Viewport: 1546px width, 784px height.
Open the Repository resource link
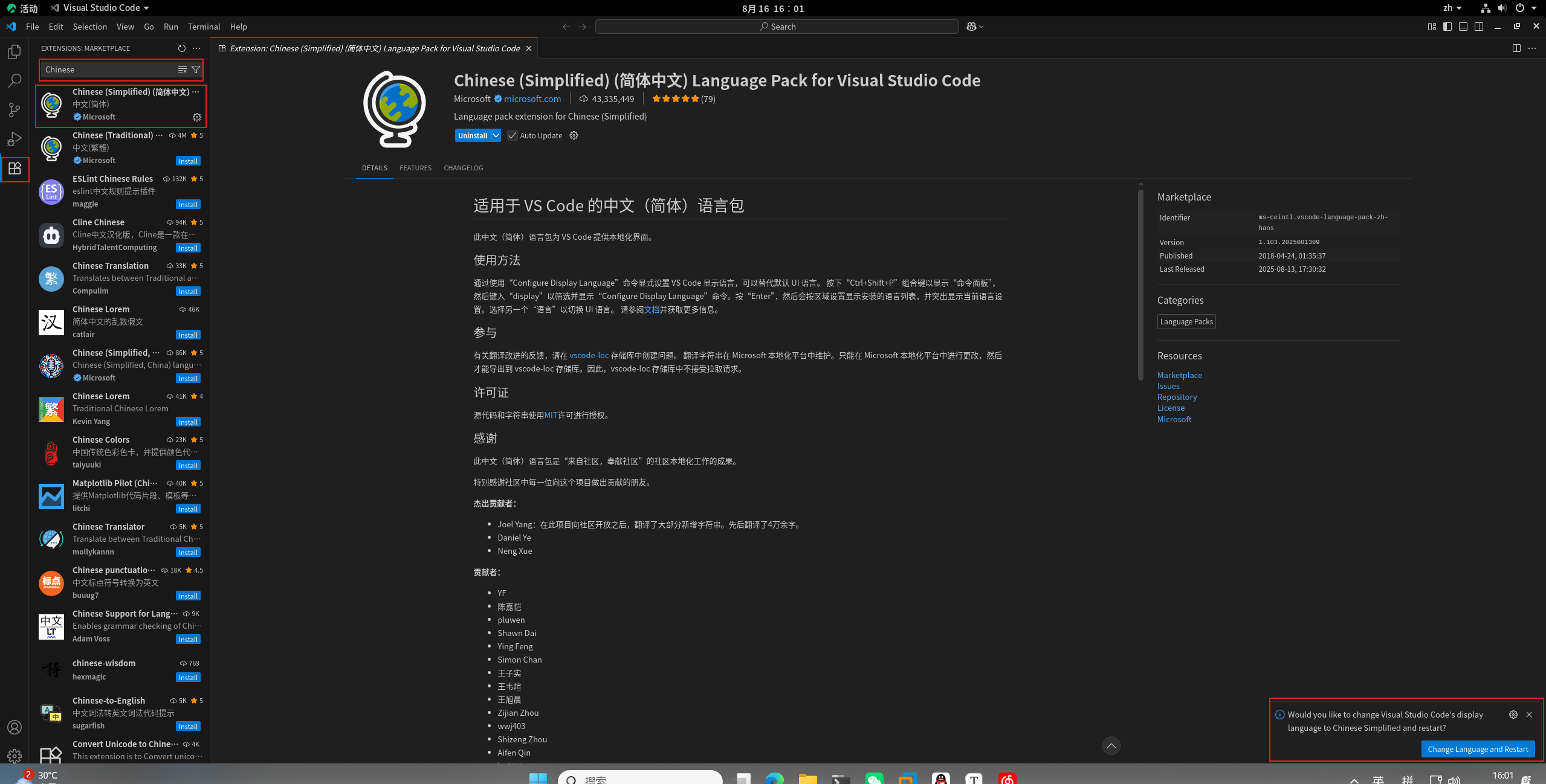tap(1176, 397)
